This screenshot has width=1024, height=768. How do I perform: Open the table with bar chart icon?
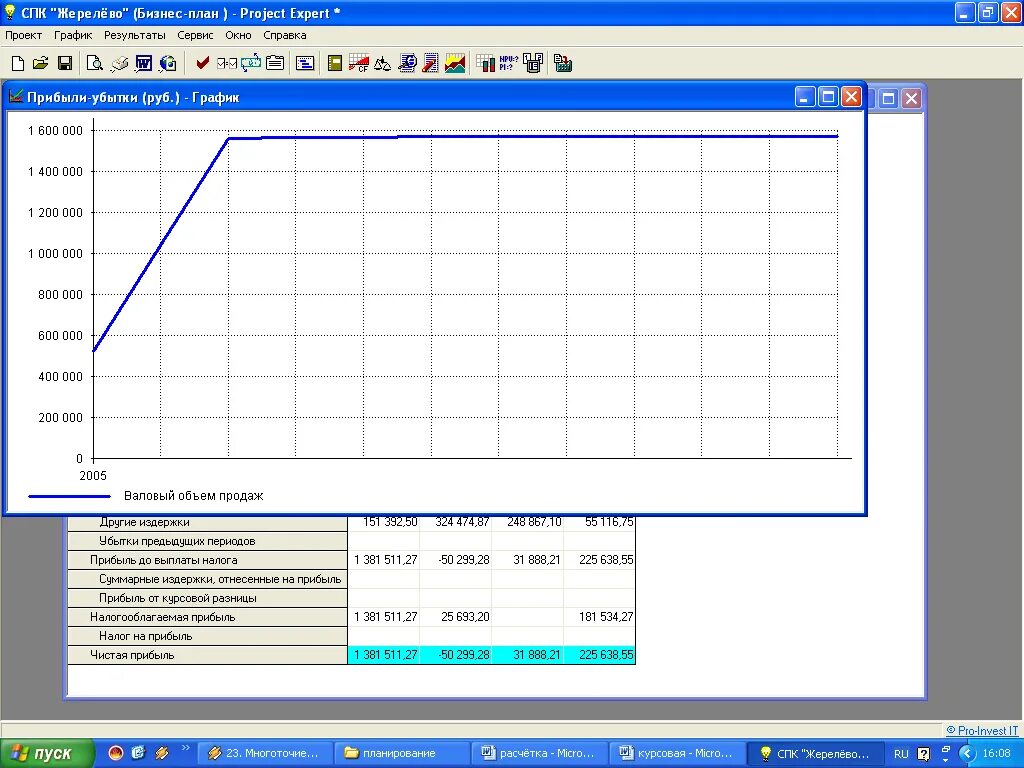[485, 63]
